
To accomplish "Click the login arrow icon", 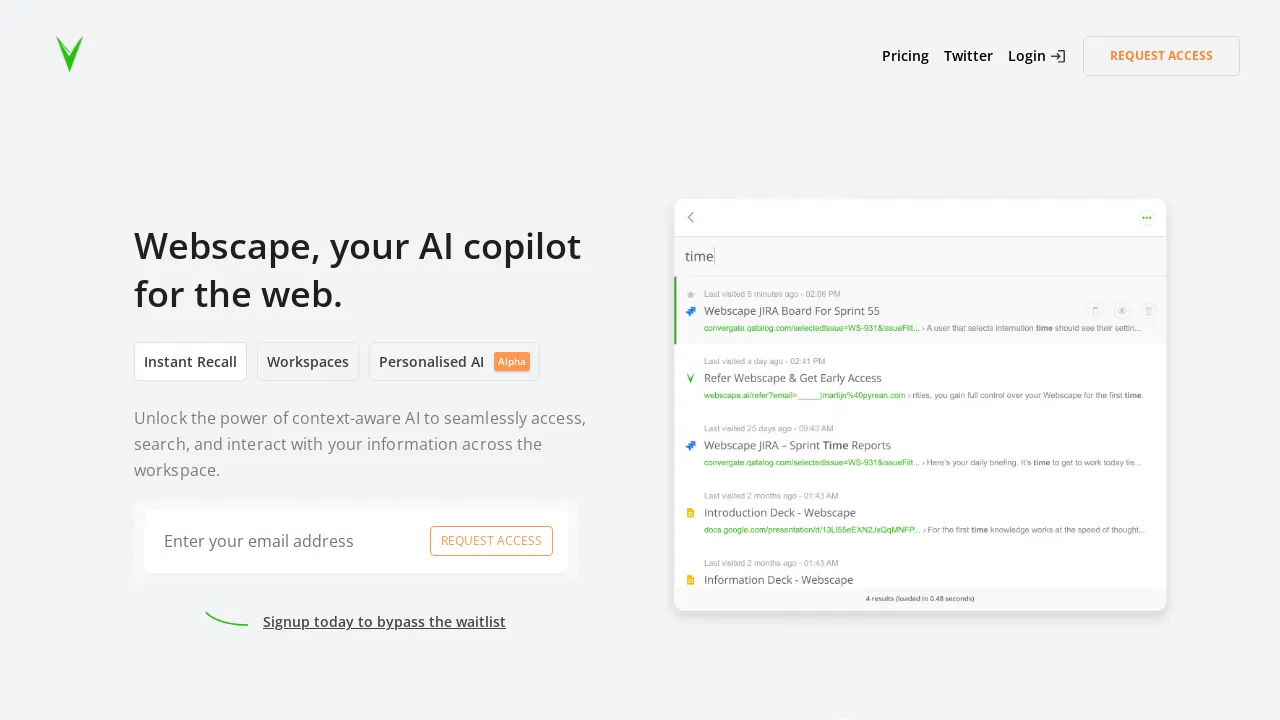I will 1058,56.
